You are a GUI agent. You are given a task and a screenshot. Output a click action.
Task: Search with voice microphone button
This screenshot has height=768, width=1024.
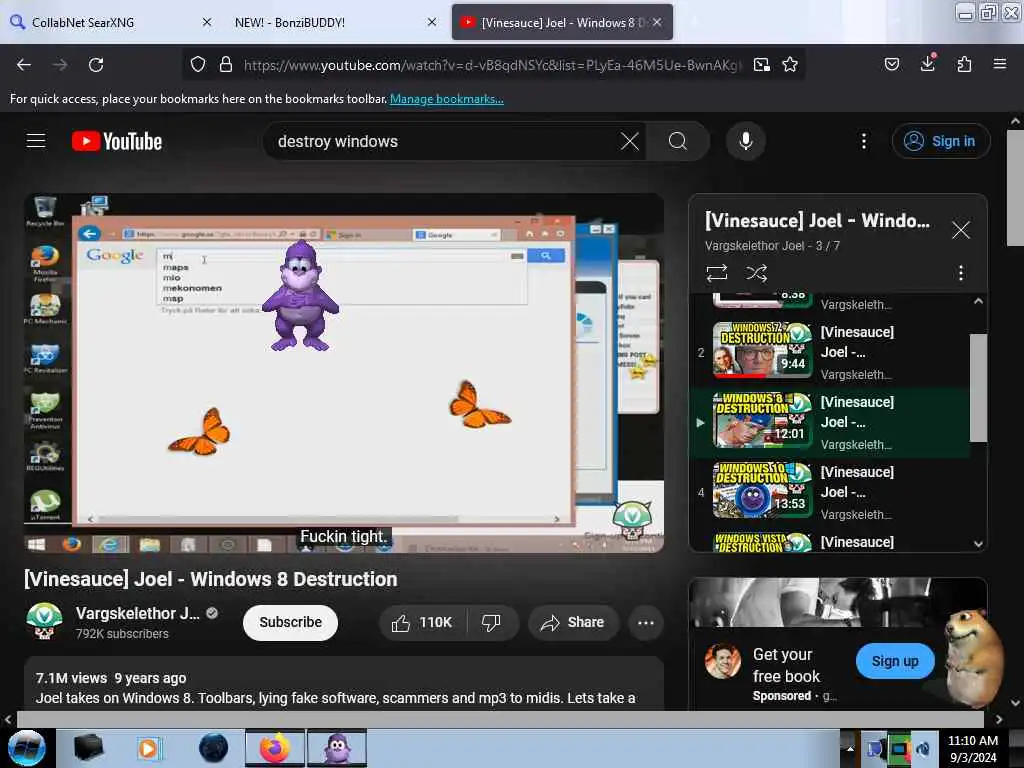pyautogui.click(x=746, y=141)
